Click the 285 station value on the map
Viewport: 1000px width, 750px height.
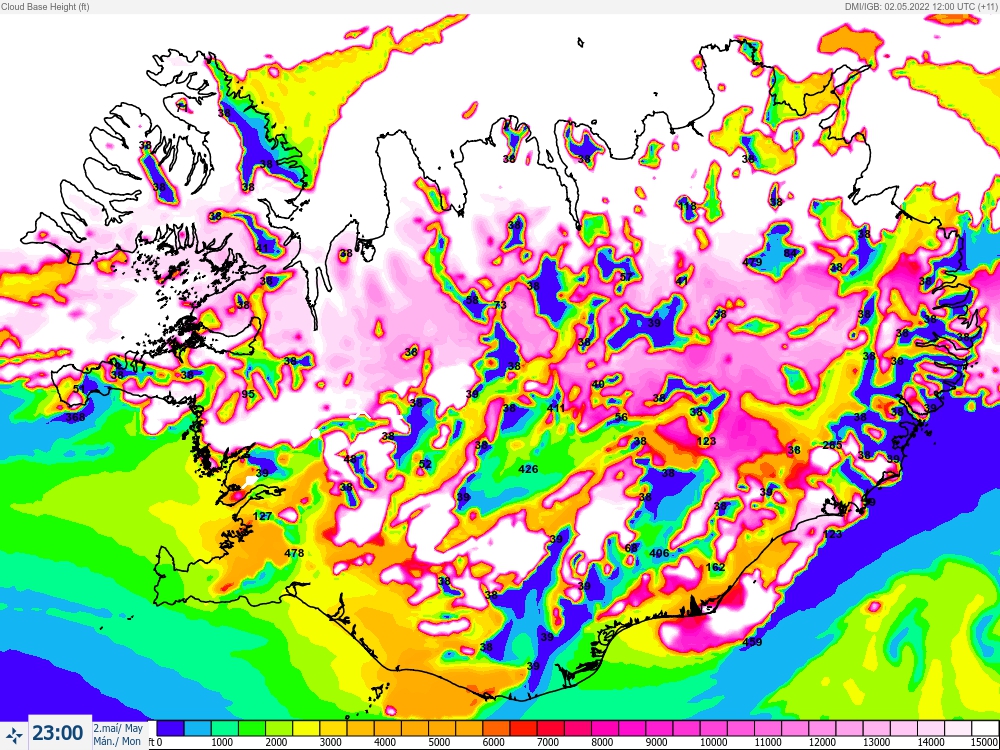pyautogui.click(x=832, y=445)
